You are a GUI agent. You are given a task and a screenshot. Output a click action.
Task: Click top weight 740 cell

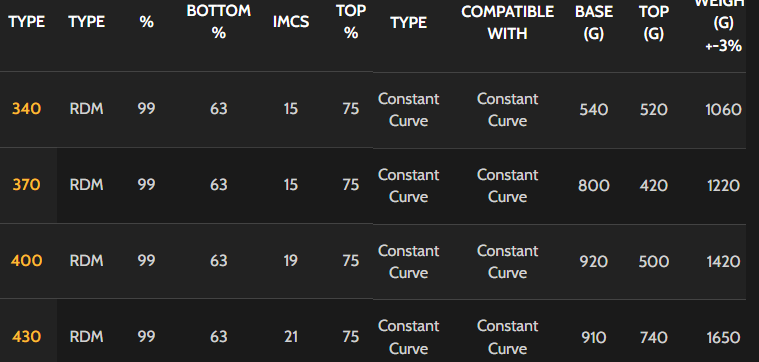tap(653, 337)
